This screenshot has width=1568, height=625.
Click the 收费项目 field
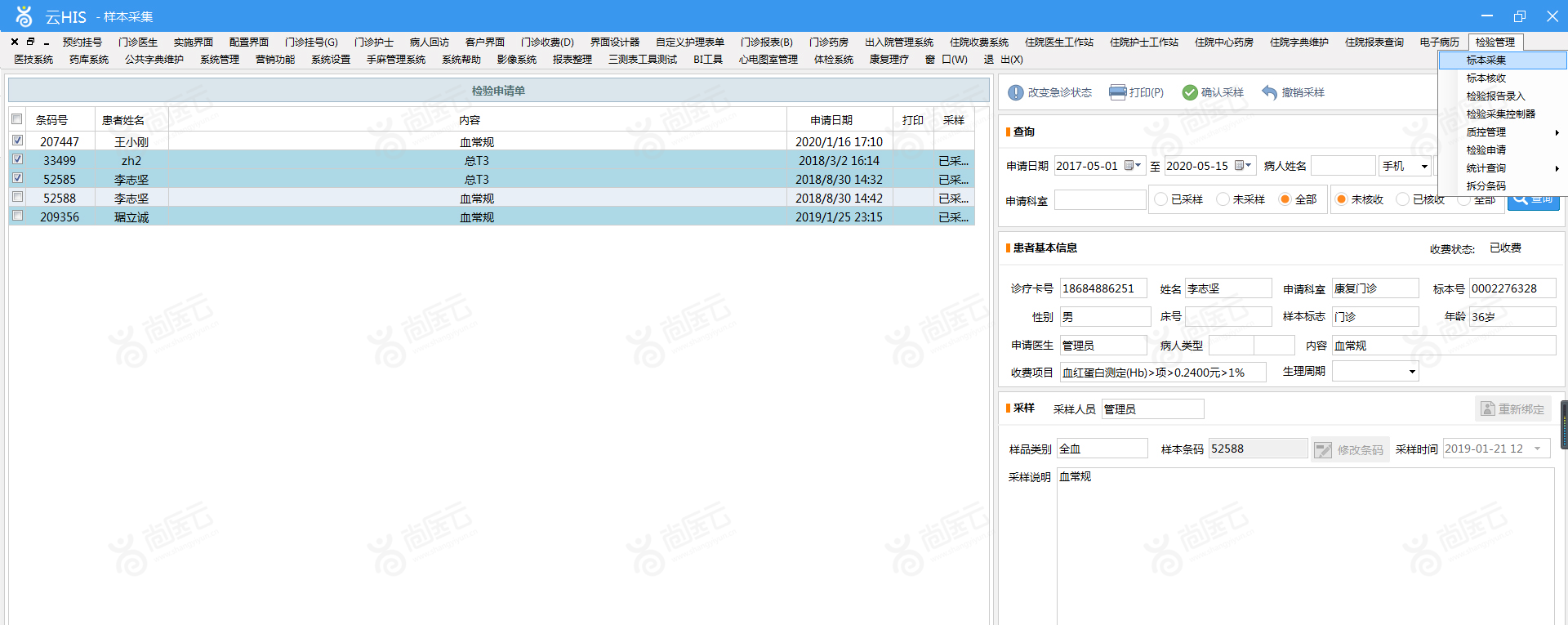click(1163, 373)
